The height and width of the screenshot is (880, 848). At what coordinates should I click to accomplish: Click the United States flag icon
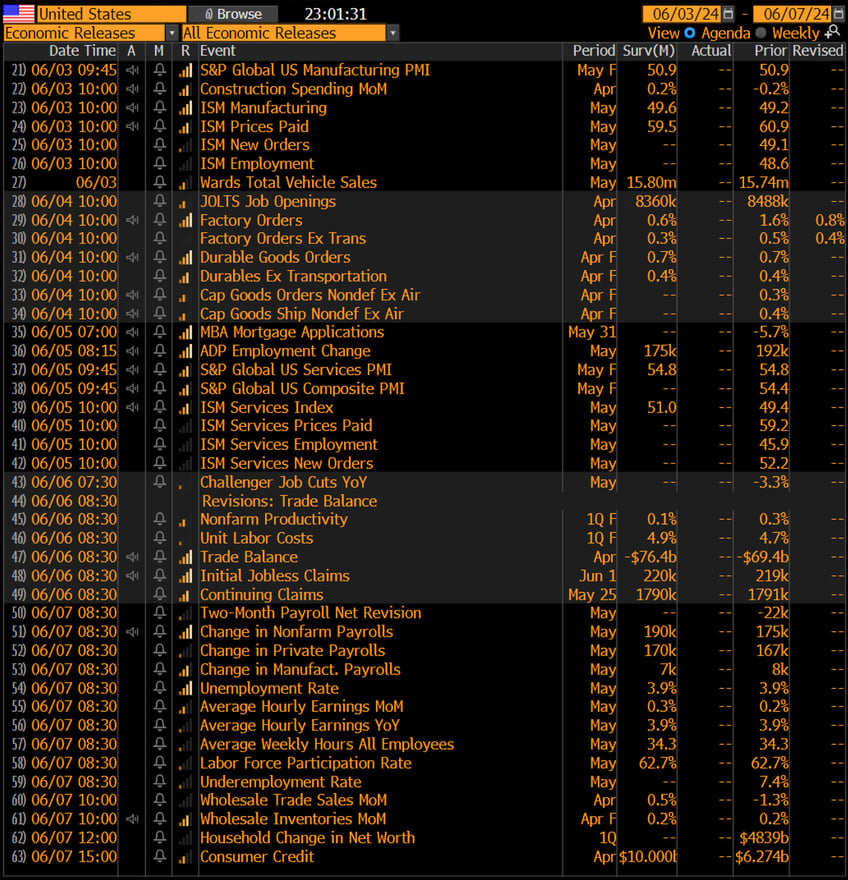pos(19,13)
